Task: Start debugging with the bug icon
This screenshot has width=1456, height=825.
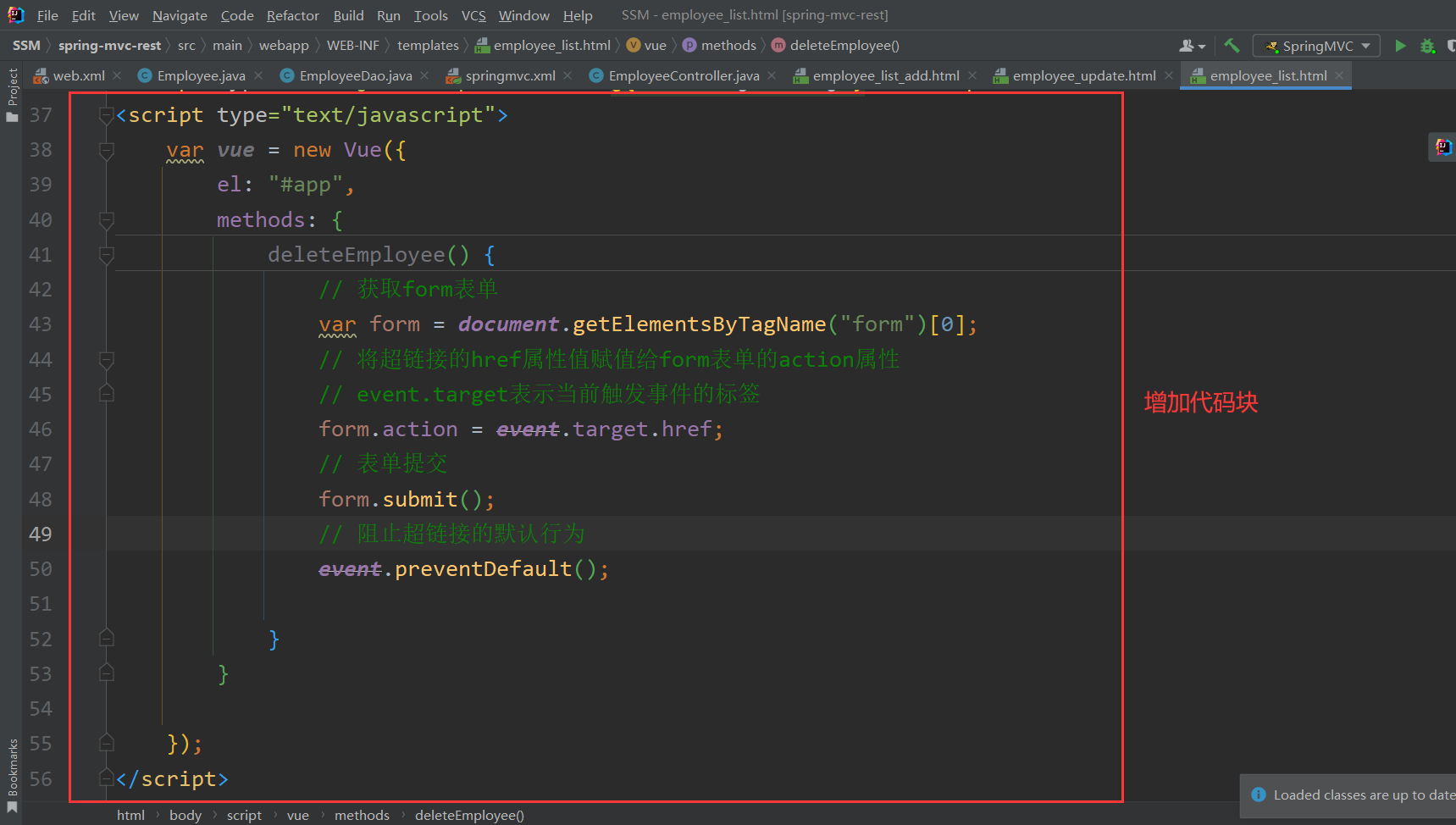Action: coord(1428,46)
